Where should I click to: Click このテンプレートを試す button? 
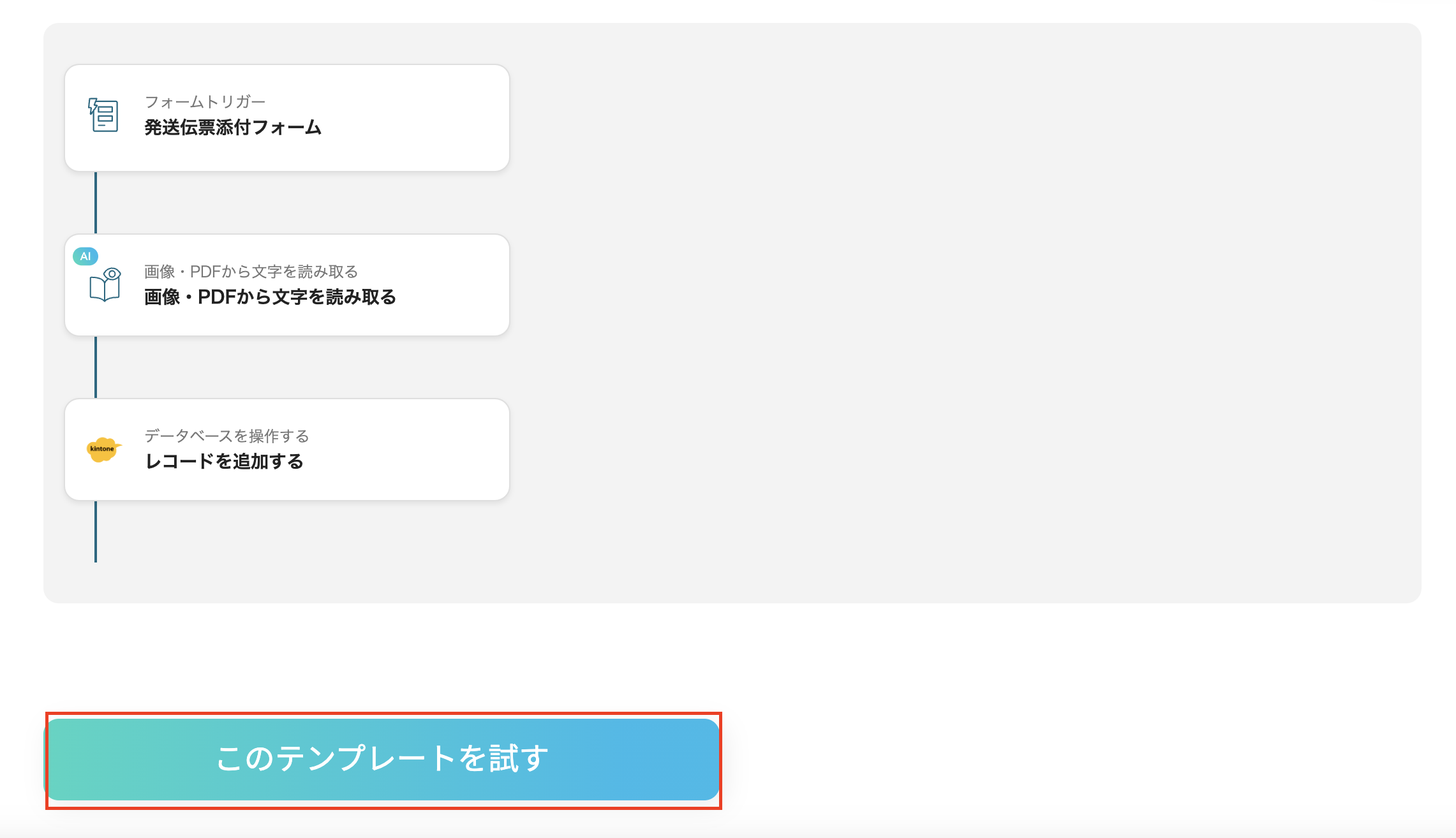[383, 760]
